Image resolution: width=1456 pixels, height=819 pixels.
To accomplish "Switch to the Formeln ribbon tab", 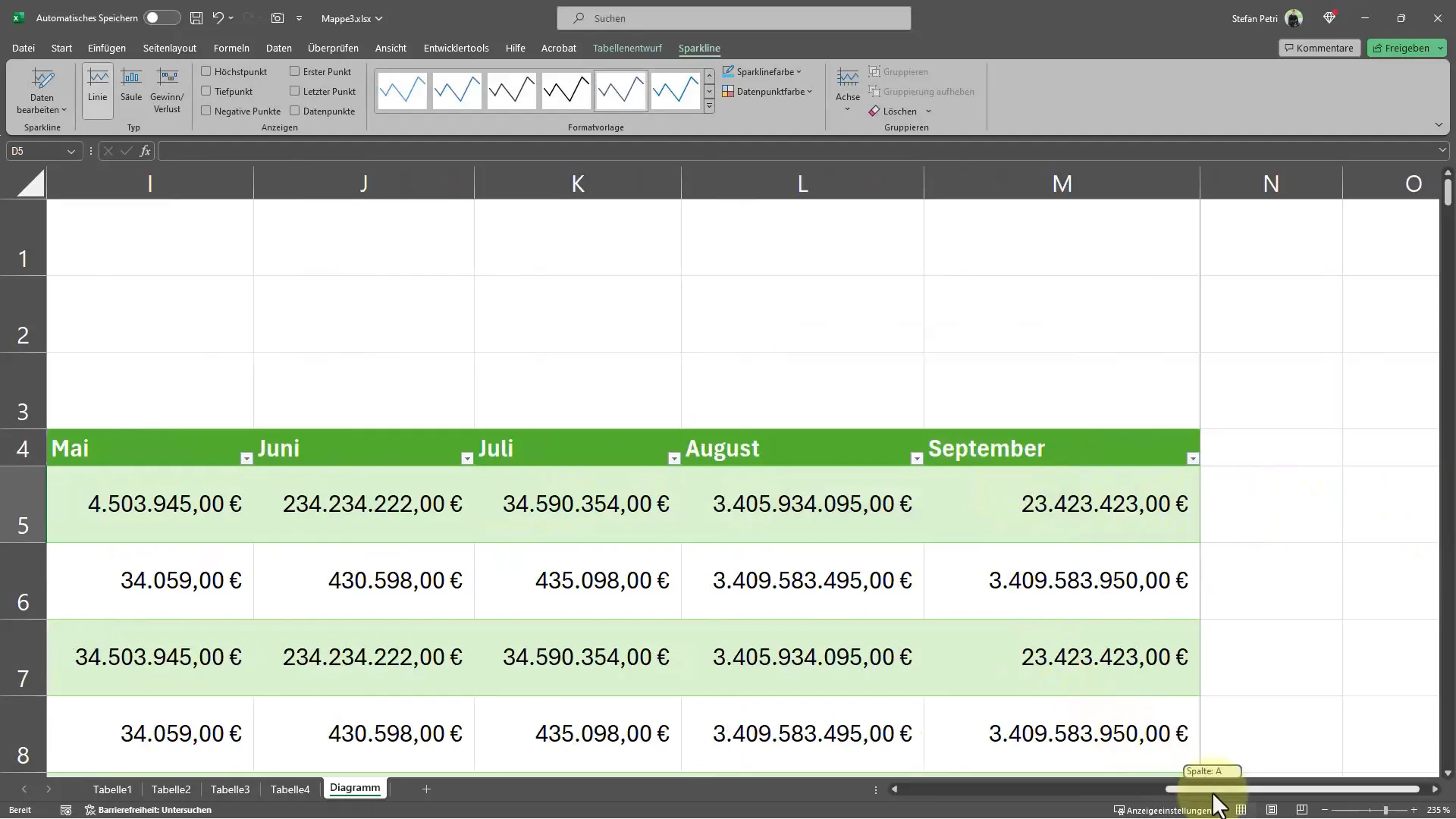I will pos(231,48).
